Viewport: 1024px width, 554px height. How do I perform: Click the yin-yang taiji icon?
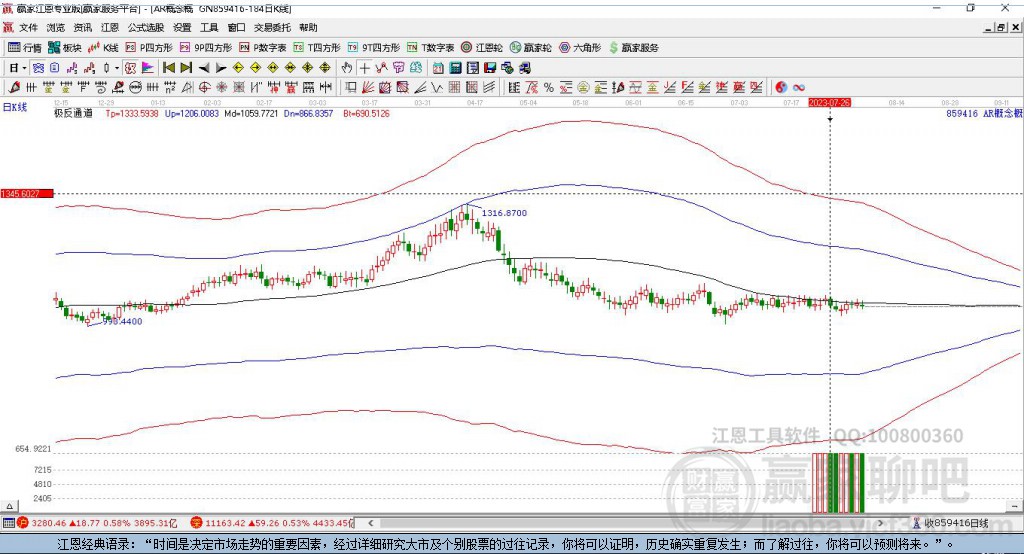(781, 88)
